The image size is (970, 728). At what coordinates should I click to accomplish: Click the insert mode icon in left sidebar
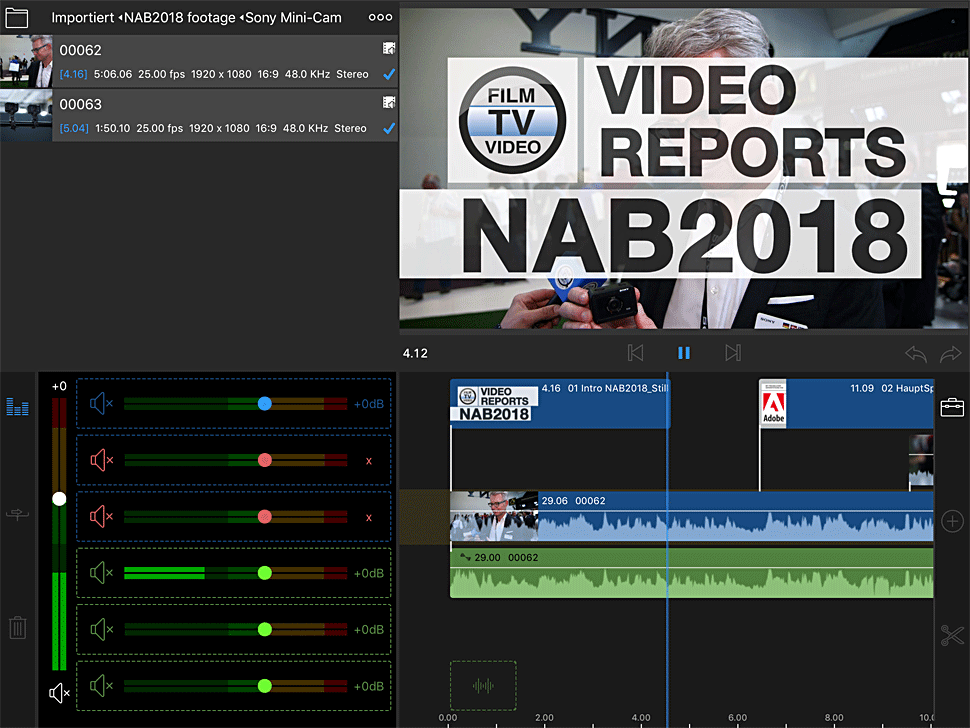[17, 514]
